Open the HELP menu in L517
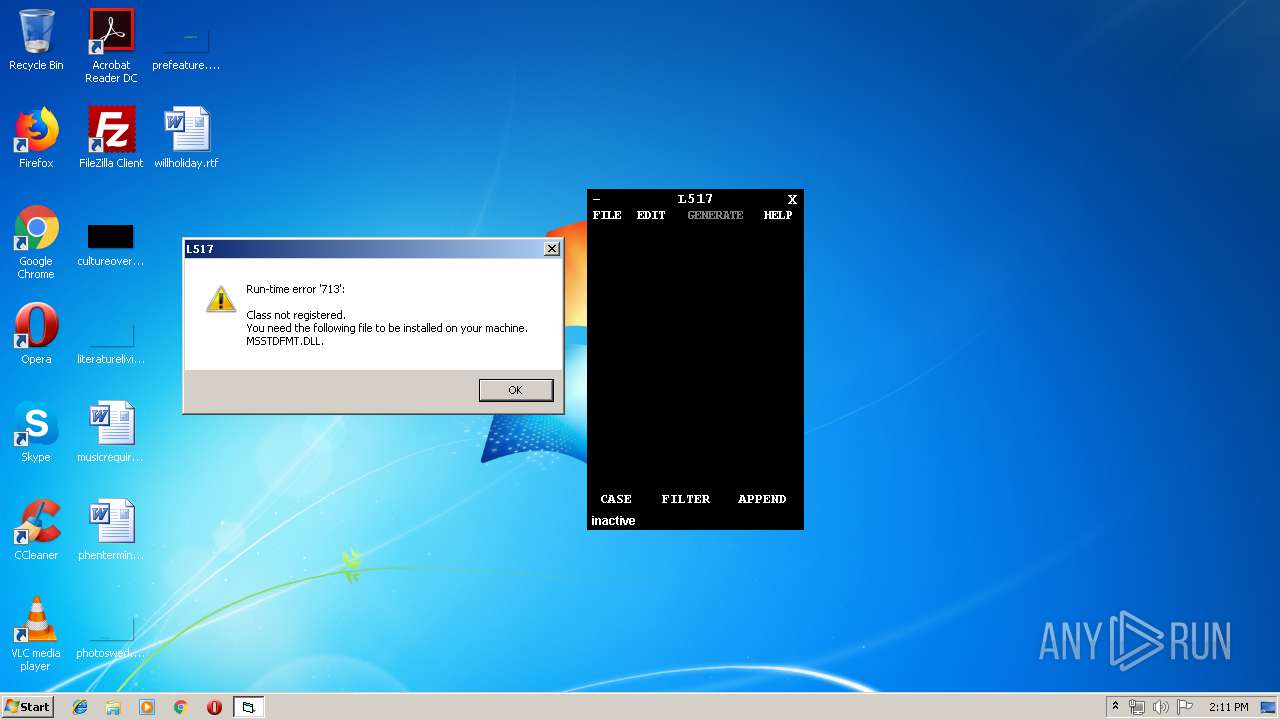Screen dimensions: 1280x720 pyautogui.click(x=778, y=215)
